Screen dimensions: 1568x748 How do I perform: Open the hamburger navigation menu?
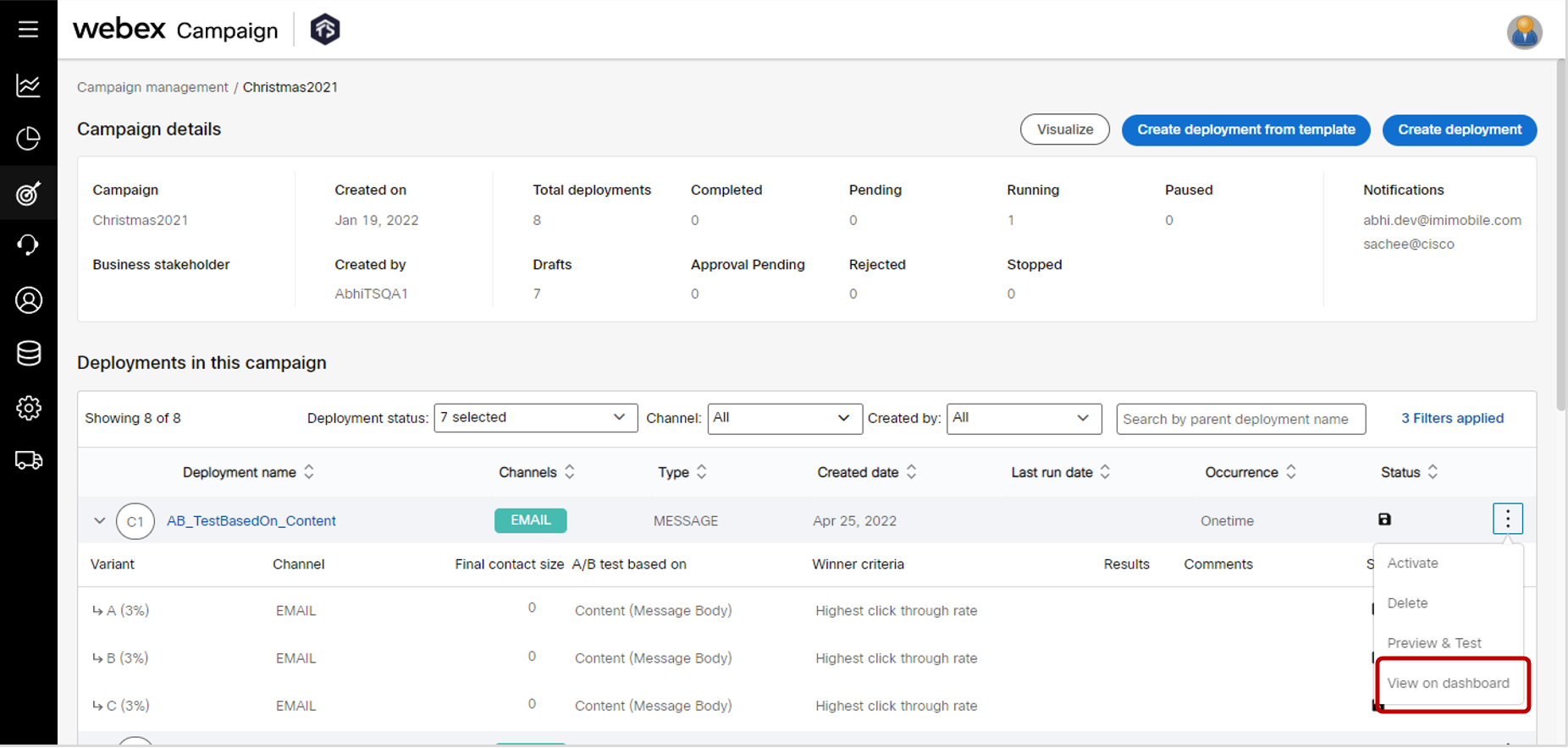(28, 30)
